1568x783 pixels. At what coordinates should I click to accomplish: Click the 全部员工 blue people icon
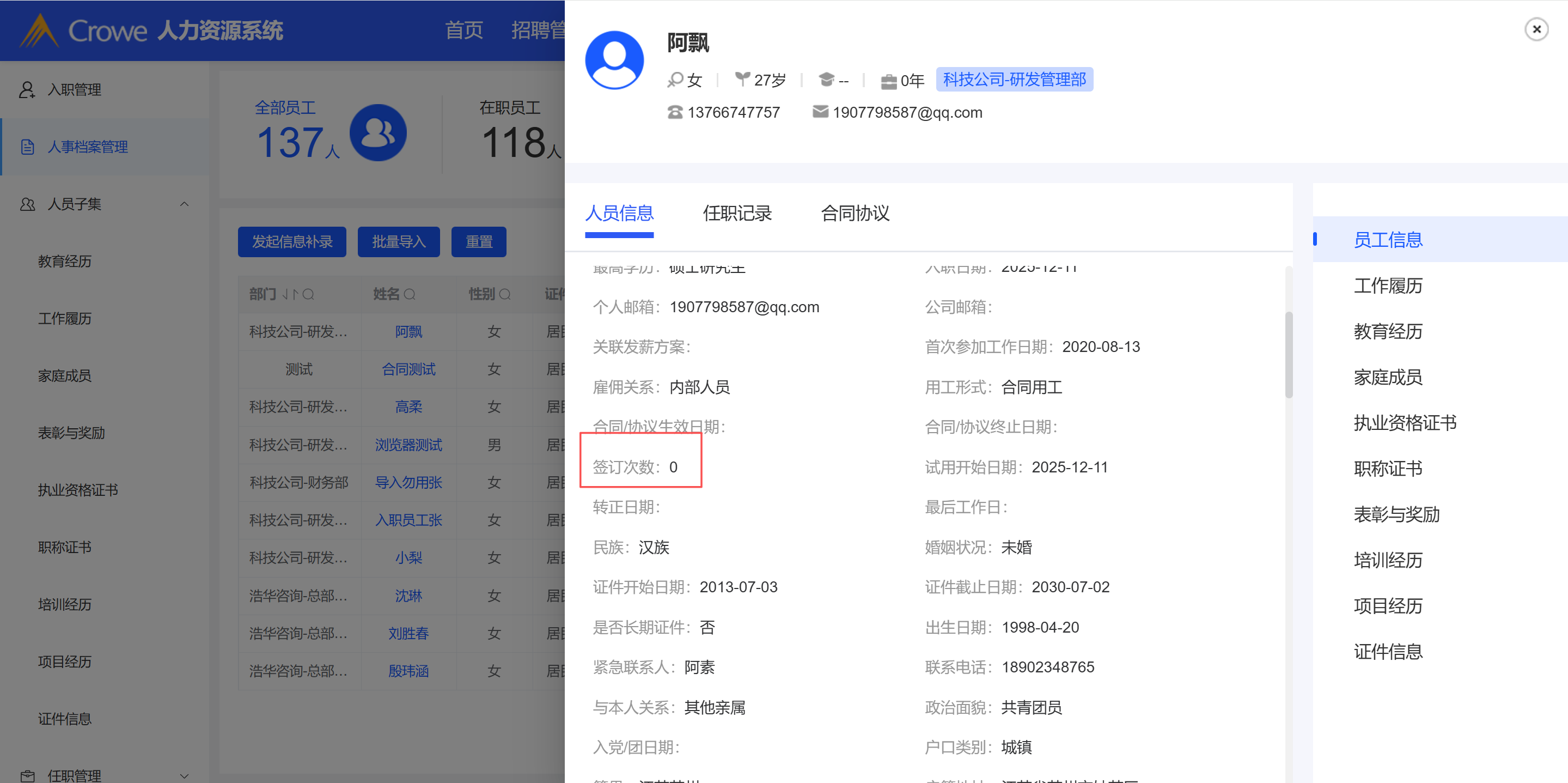coord(378,133)
